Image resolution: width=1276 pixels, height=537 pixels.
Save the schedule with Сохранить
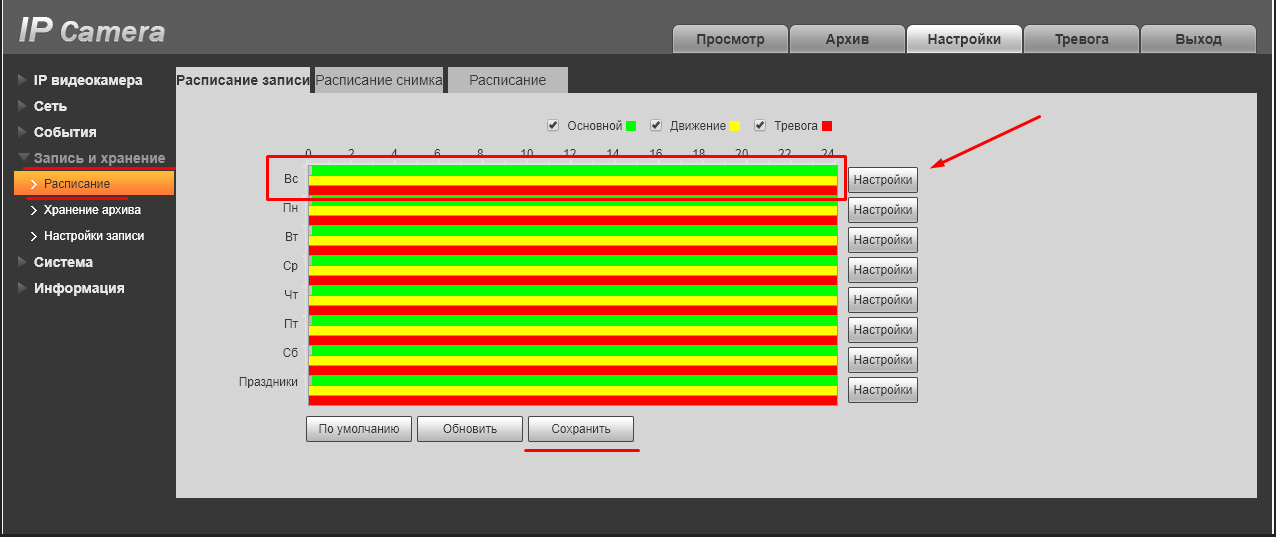tap(581, 429)
